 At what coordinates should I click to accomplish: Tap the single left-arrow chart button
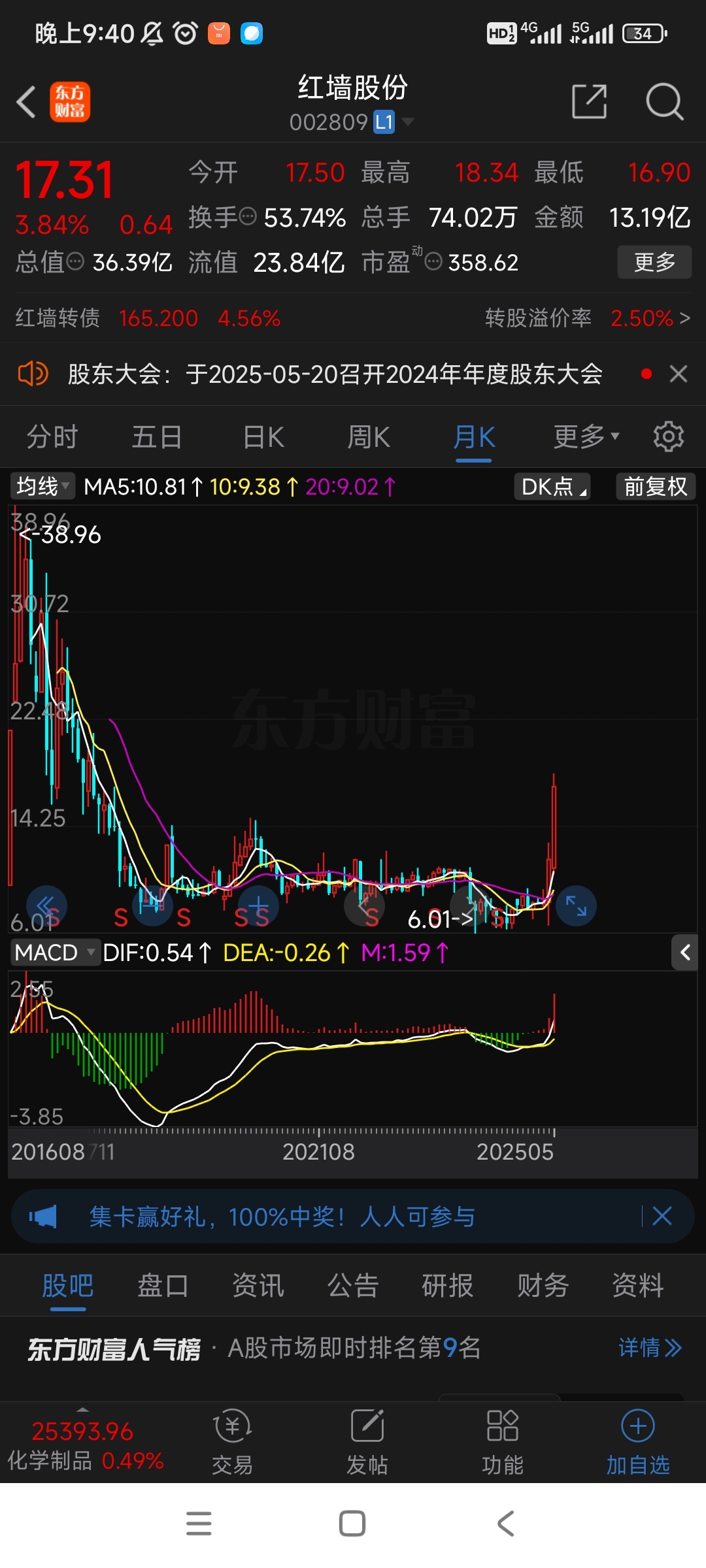[x=364, y=906]
